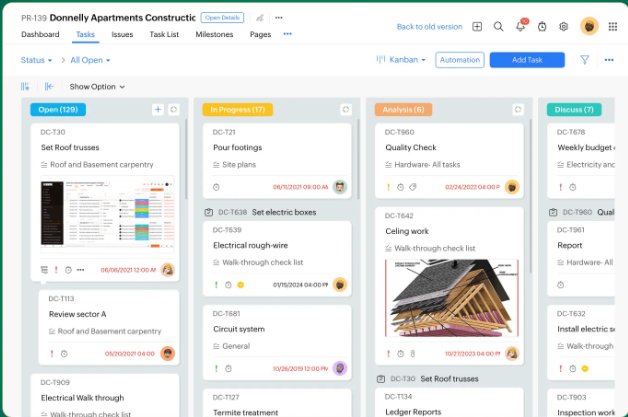The height and width of the screenshot is (417, 628).
Task: Click the Open (129) column label
Action: coord(58,109)
